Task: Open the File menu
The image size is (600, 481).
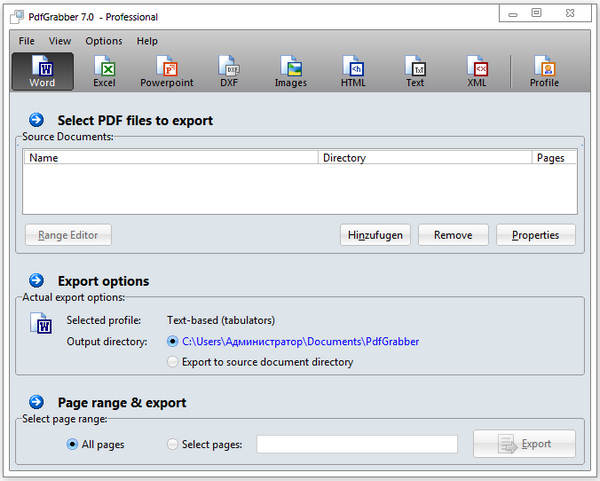Action: [26, 41]
